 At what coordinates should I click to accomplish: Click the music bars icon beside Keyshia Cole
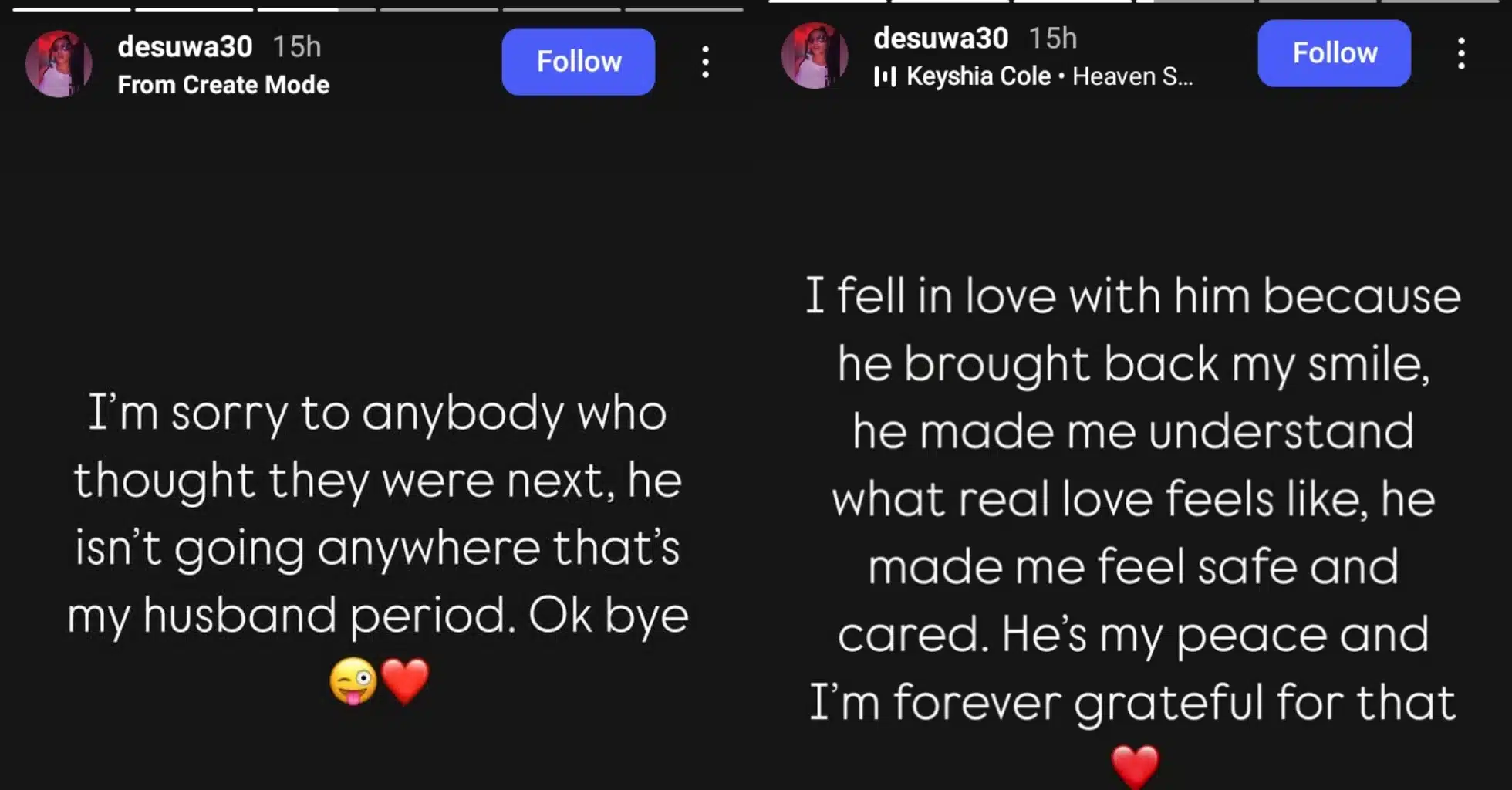(x=885, y=76)
